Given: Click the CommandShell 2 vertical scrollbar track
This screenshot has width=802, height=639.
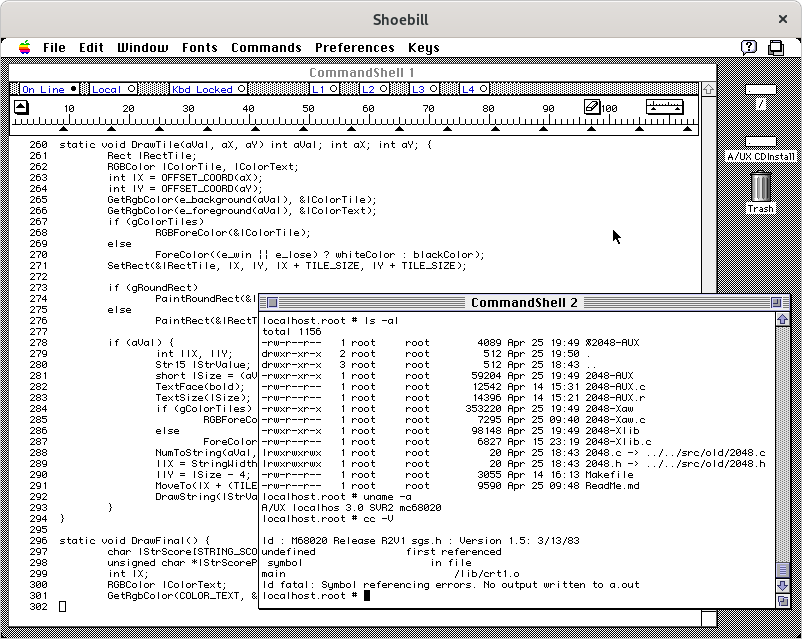Looking at the screenshot, I should click(x=783, y=444).
